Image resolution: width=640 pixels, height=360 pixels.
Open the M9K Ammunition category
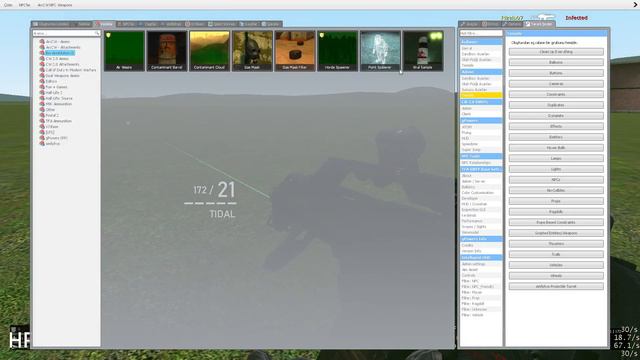coord(58,104)
